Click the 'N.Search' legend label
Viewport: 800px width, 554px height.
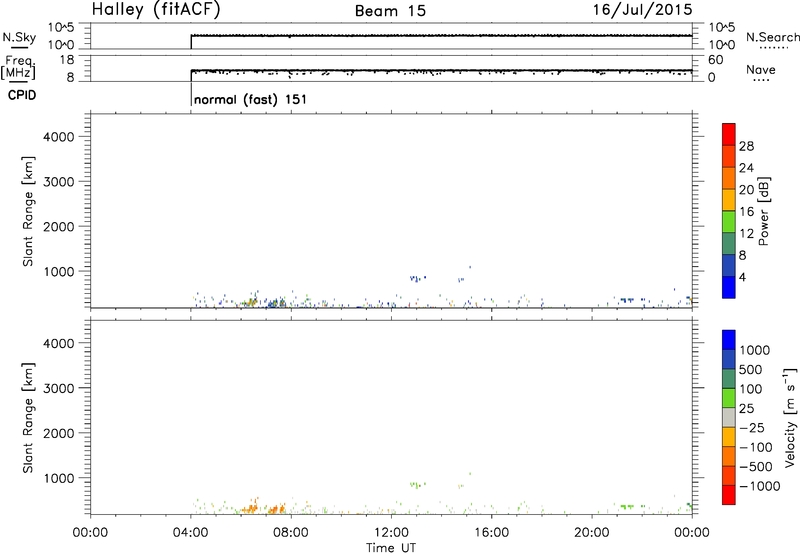click(x=772, y=37)
